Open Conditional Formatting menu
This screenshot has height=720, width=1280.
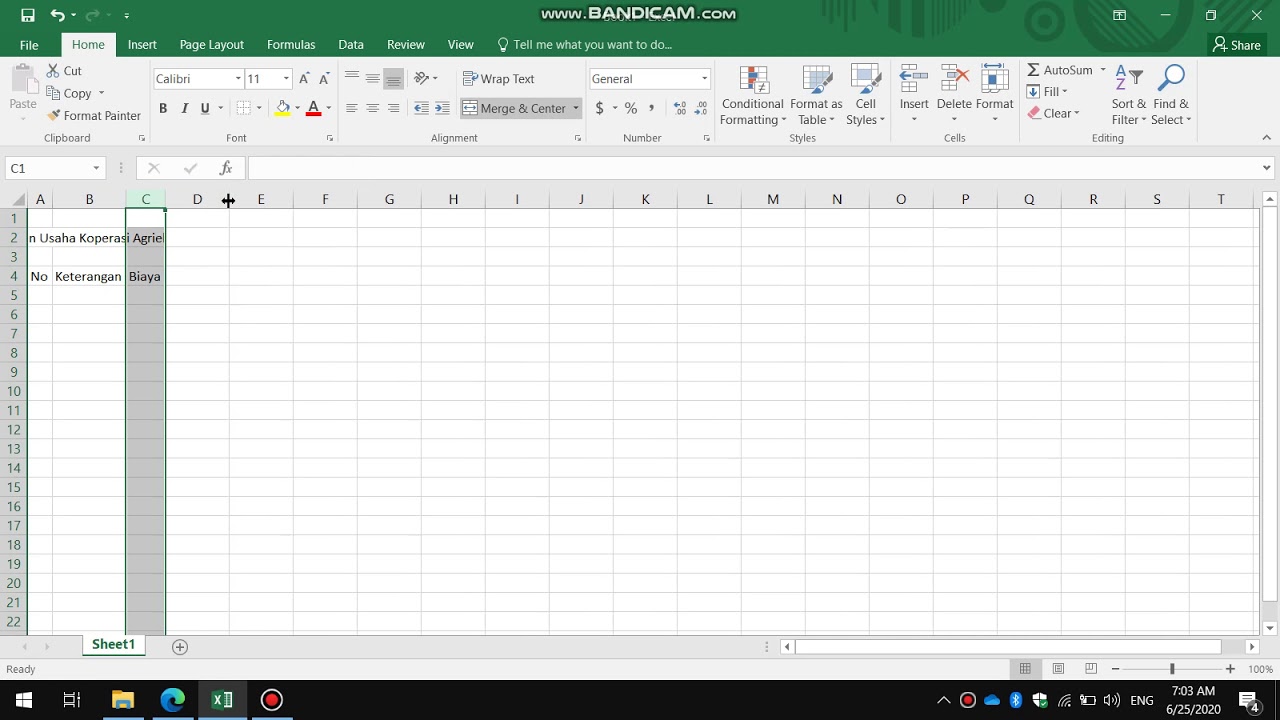[x=753, y=96]
